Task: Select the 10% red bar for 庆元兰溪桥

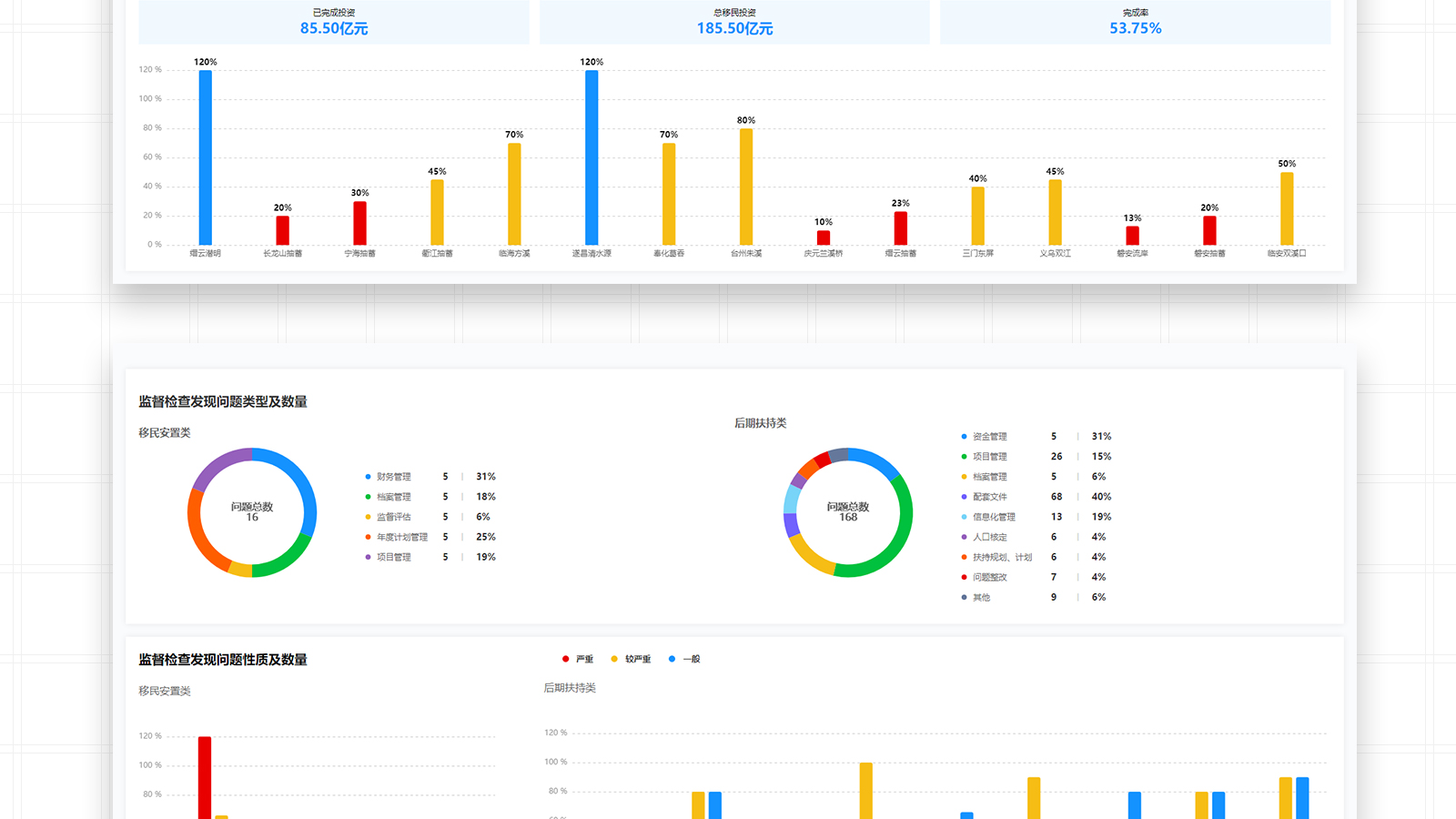Action: click(x=824, y=238)
